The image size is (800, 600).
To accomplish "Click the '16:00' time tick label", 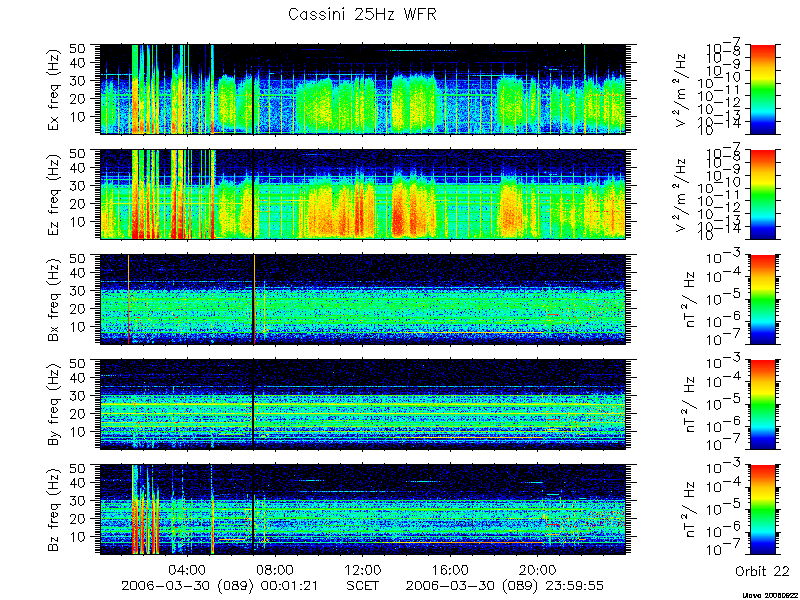I will tap(450, 569).
